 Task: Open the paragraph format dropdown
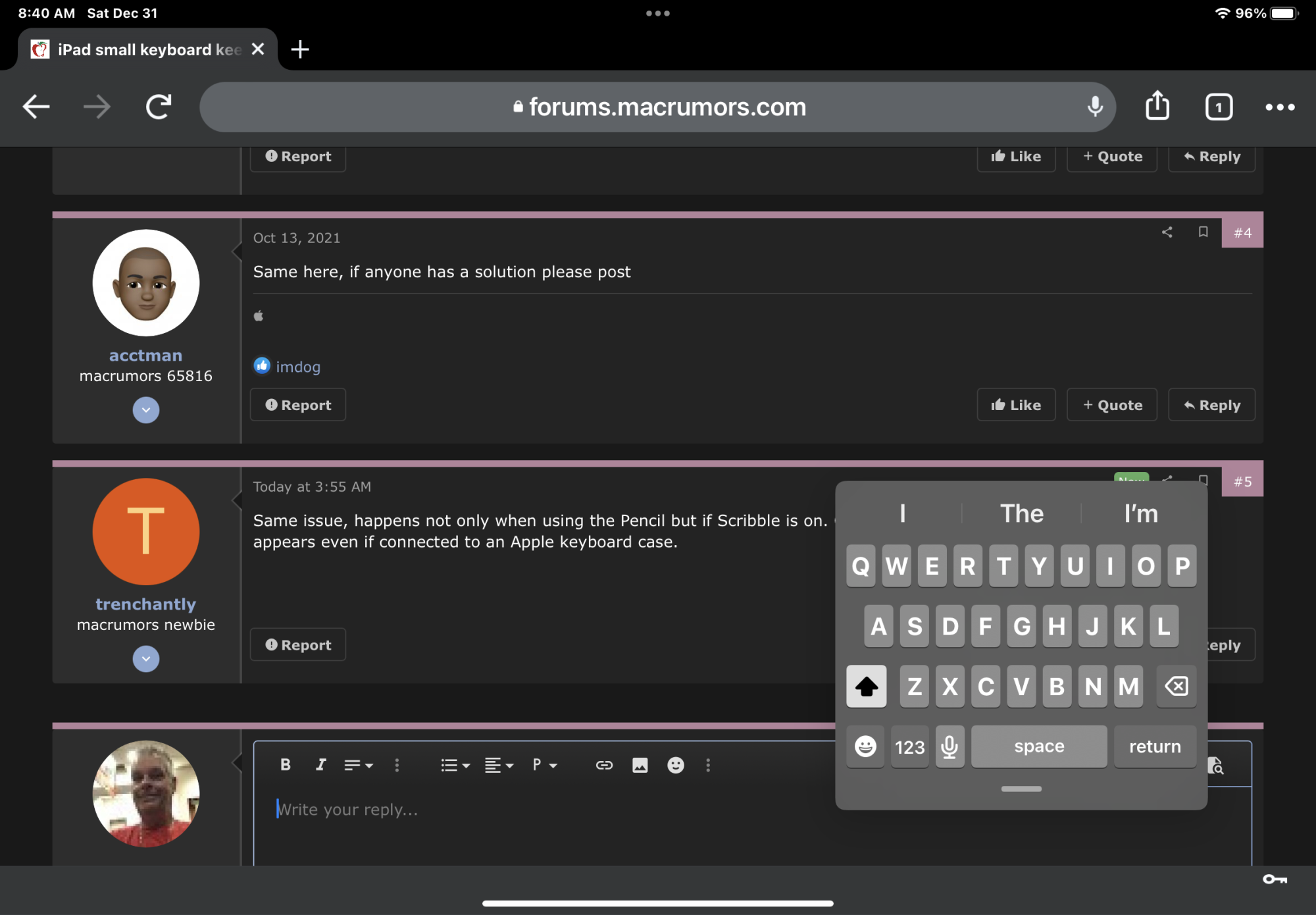(x=544, y=765)
